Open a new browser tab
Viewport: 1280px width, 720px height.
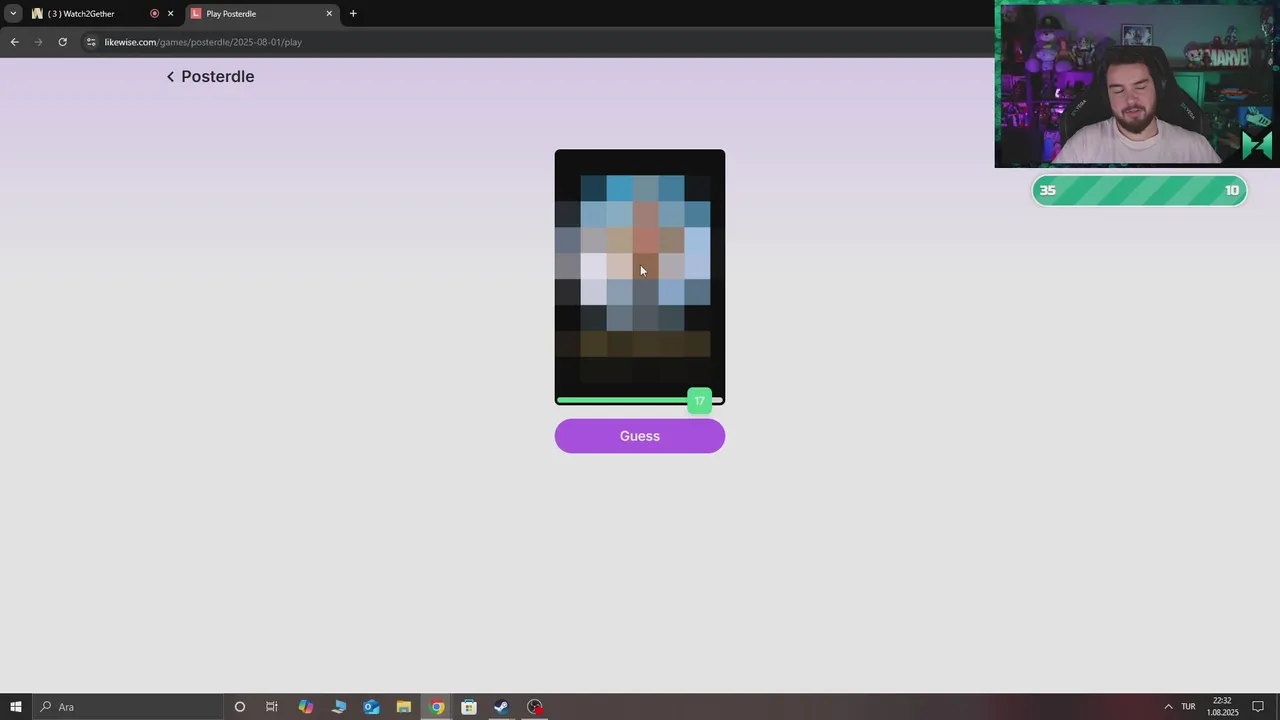point(353,14)
